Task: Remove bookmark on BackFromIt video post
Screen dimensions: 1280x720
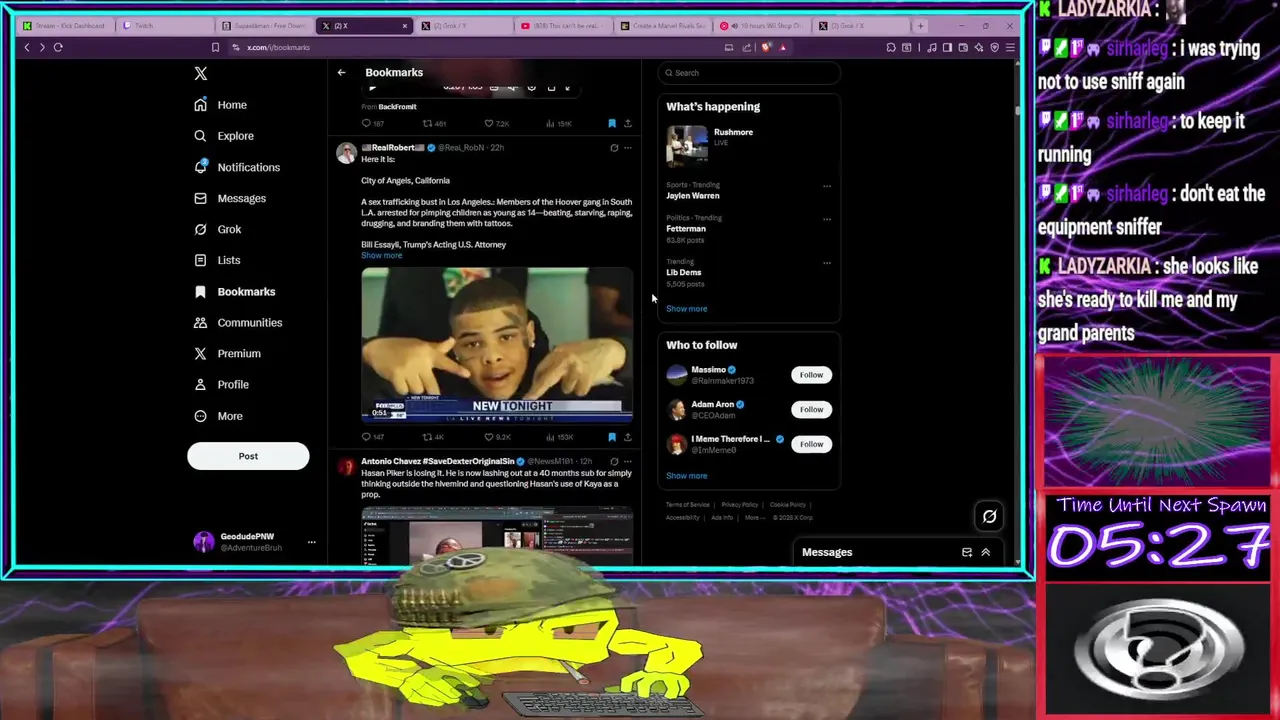Action: coord(612,124)
